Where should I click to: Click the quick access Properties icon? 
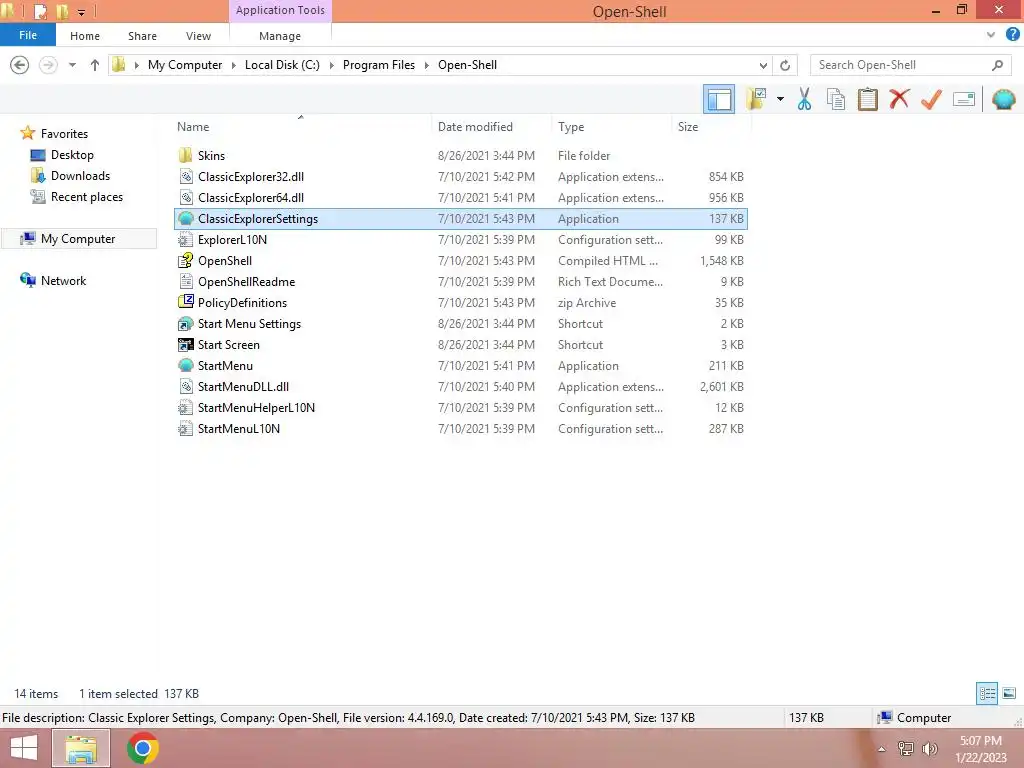pyautogui.click(x=40, y=11)
